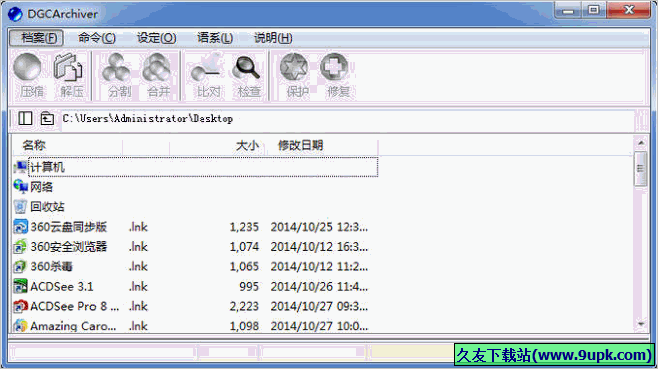658x369 pixels.
Task: Click size value 1,235
Action: click(244, 227)
